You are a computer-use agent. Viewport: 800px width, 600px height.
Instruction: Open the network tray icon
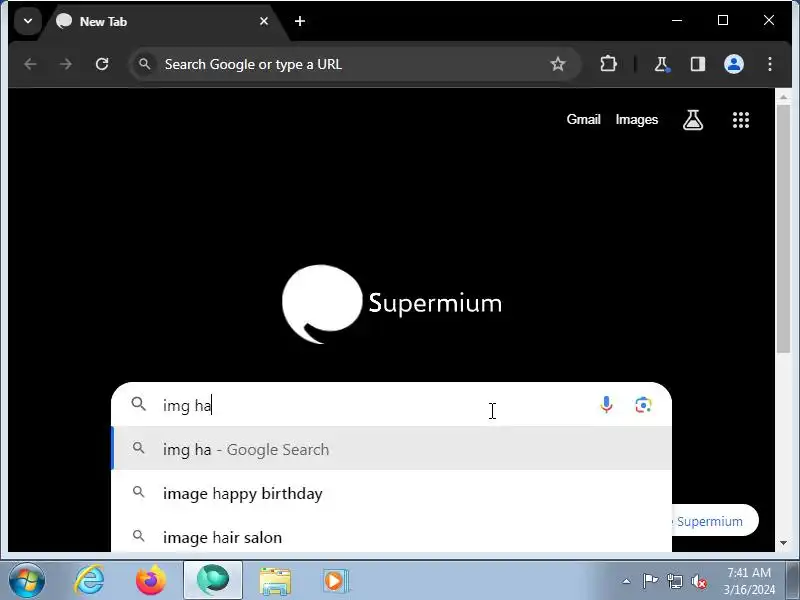pos(674,581)
